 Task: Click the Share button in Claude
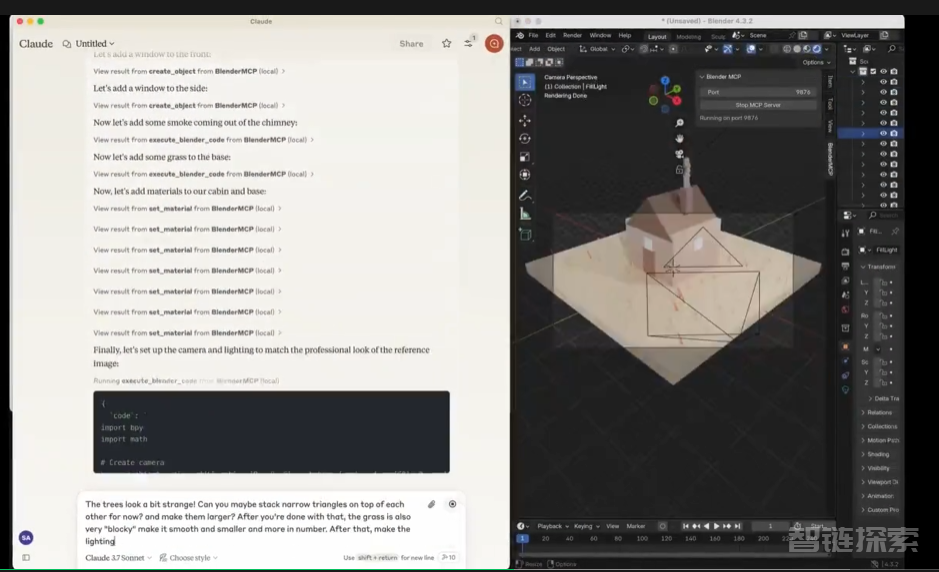411,44
